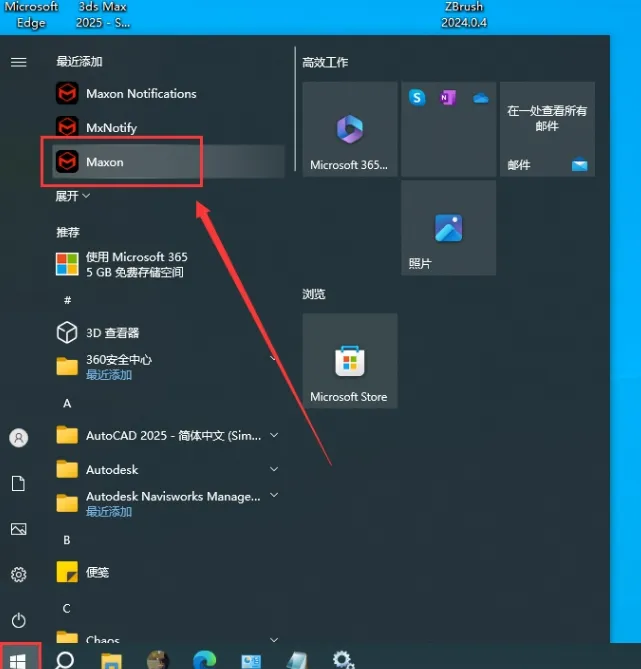Screen dimensions: 641x669
Task: Open Maxon Notifications app
Action: coord(168,93)
